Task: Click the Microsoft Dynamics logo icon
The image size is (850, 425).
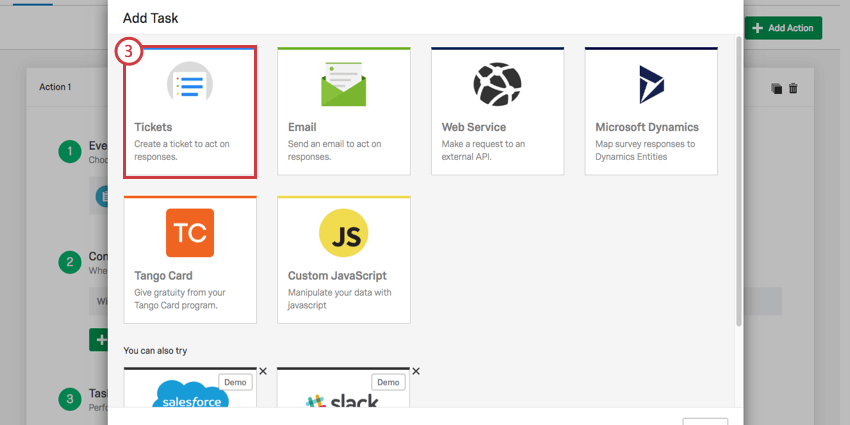Action: tap(652, 85)
